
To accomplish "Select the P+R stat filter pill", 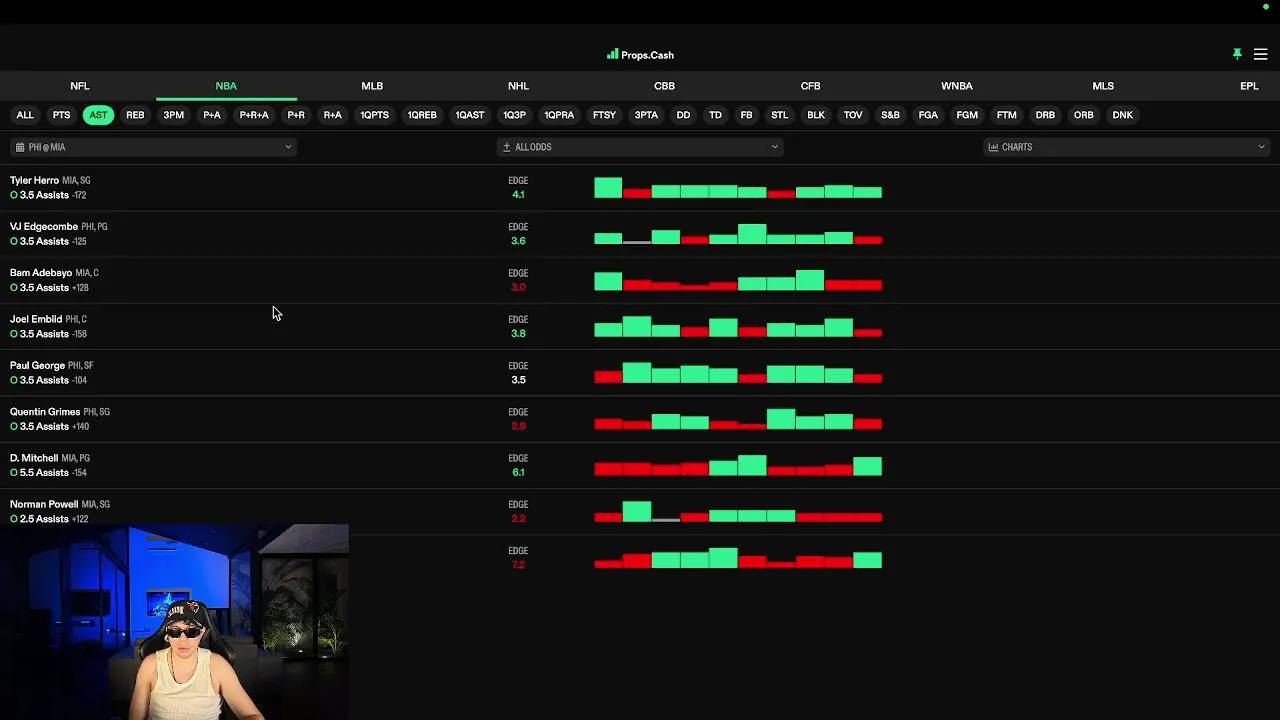I will coord(296,115).
